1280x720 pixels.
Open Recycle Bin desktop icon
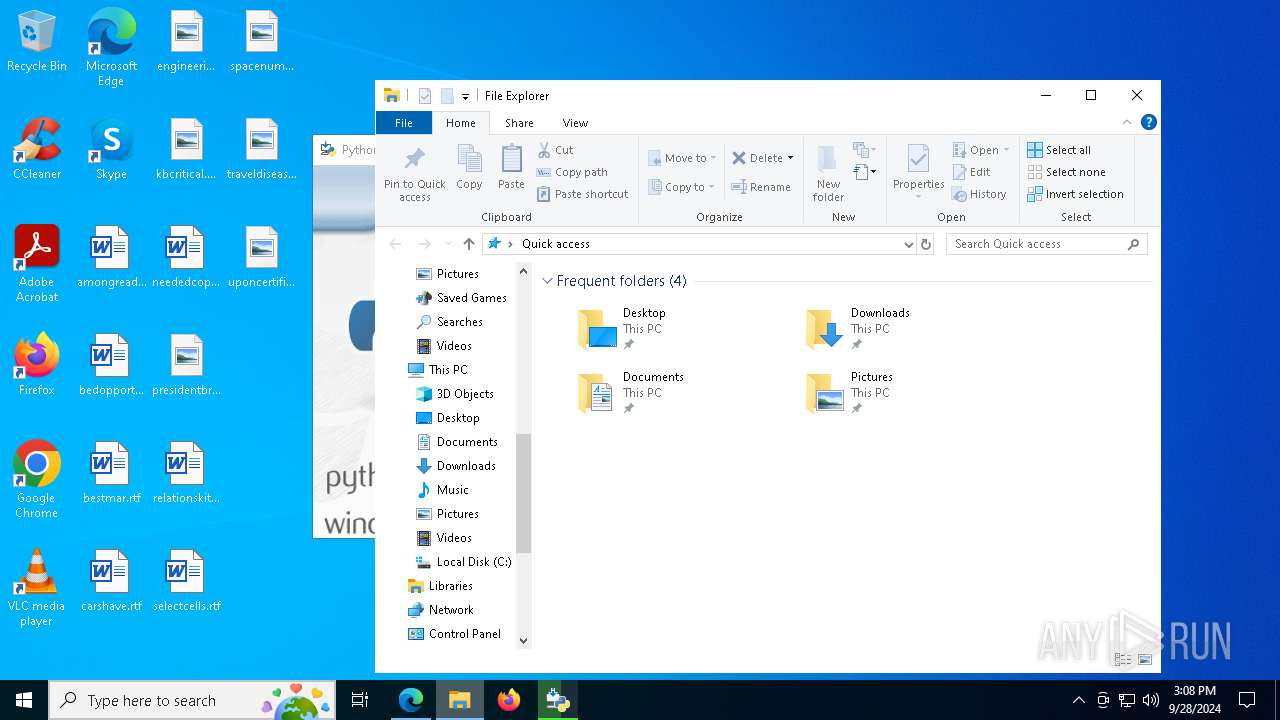point(37,42)
